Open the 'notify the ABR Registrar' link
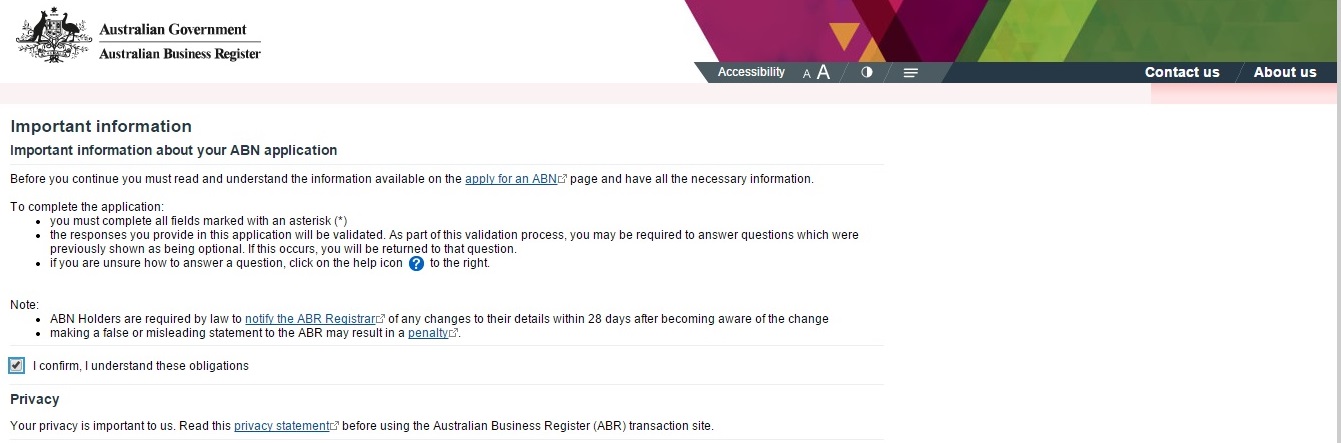Screen dimensions: 1341x443 (310, 319)
